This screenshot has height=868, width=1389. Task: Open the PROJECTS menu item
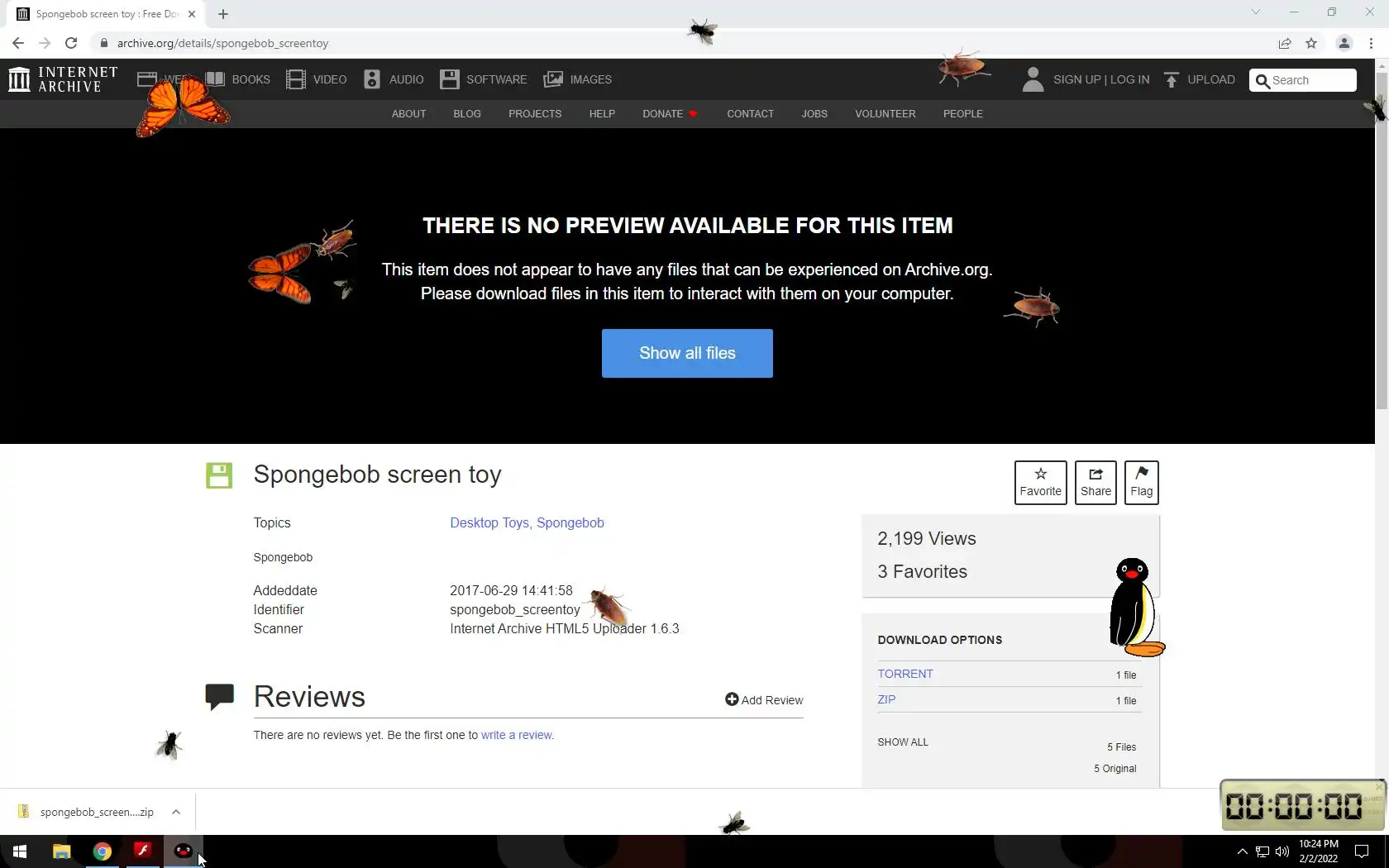[x=535, y=114]
